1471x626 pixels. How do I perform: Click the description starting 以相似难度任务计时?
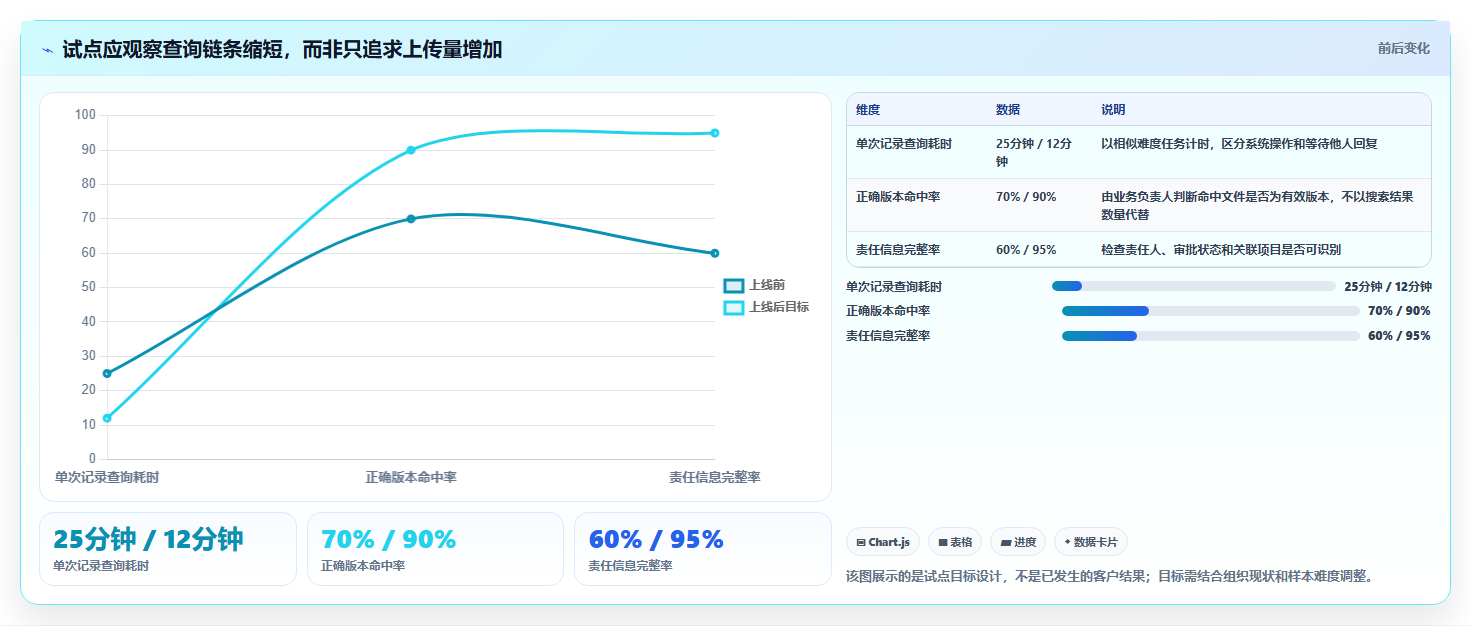point(1239,144)
